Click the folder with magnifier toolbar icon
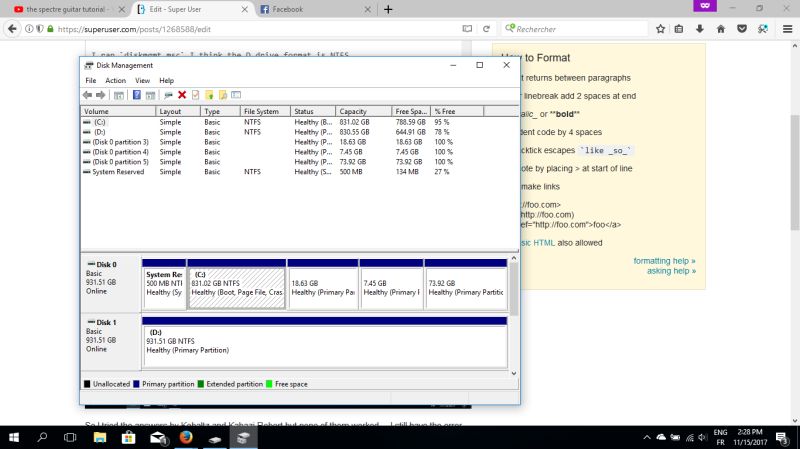800x449 pixels. (x=223, y=95)
